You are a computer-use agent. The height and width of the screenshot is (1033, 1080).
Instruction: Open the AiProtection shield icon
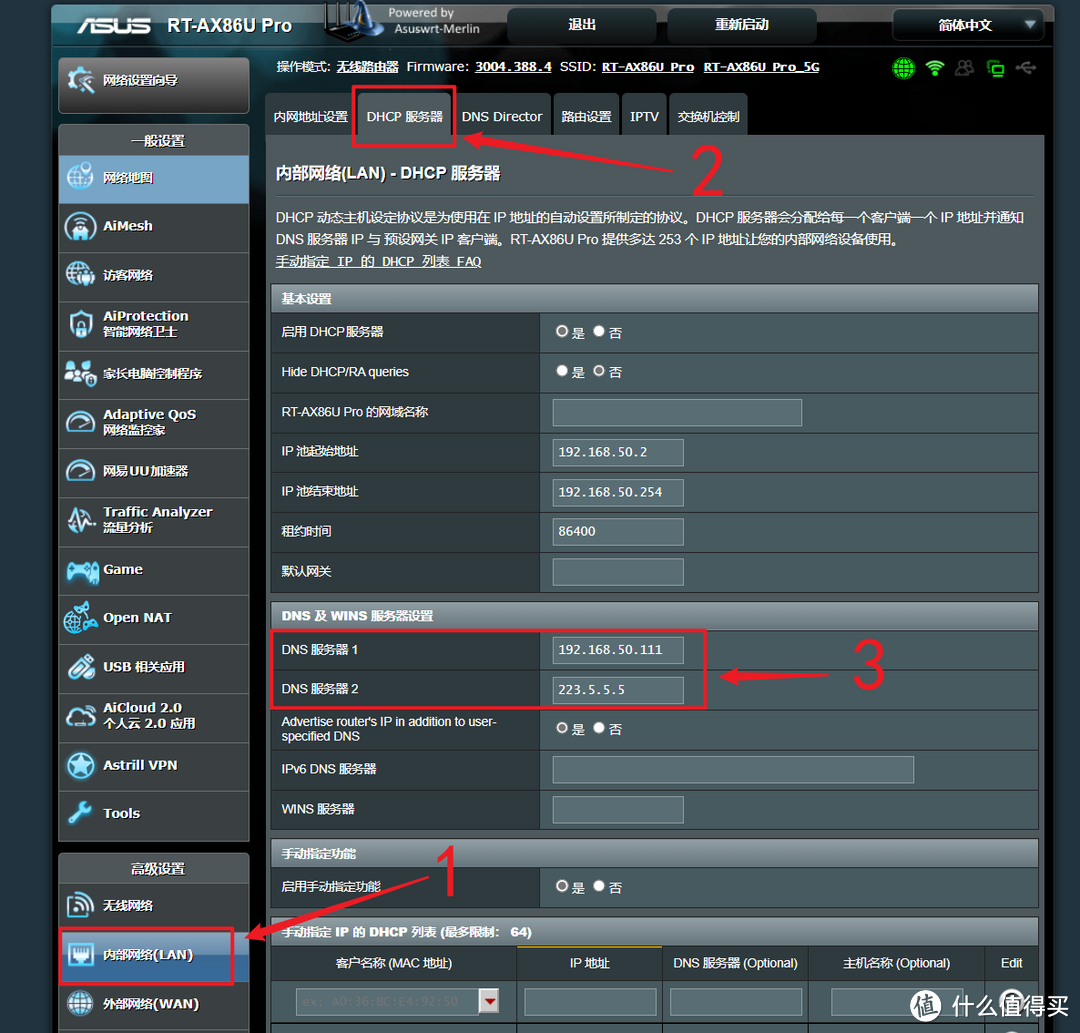tap(81, 324)
